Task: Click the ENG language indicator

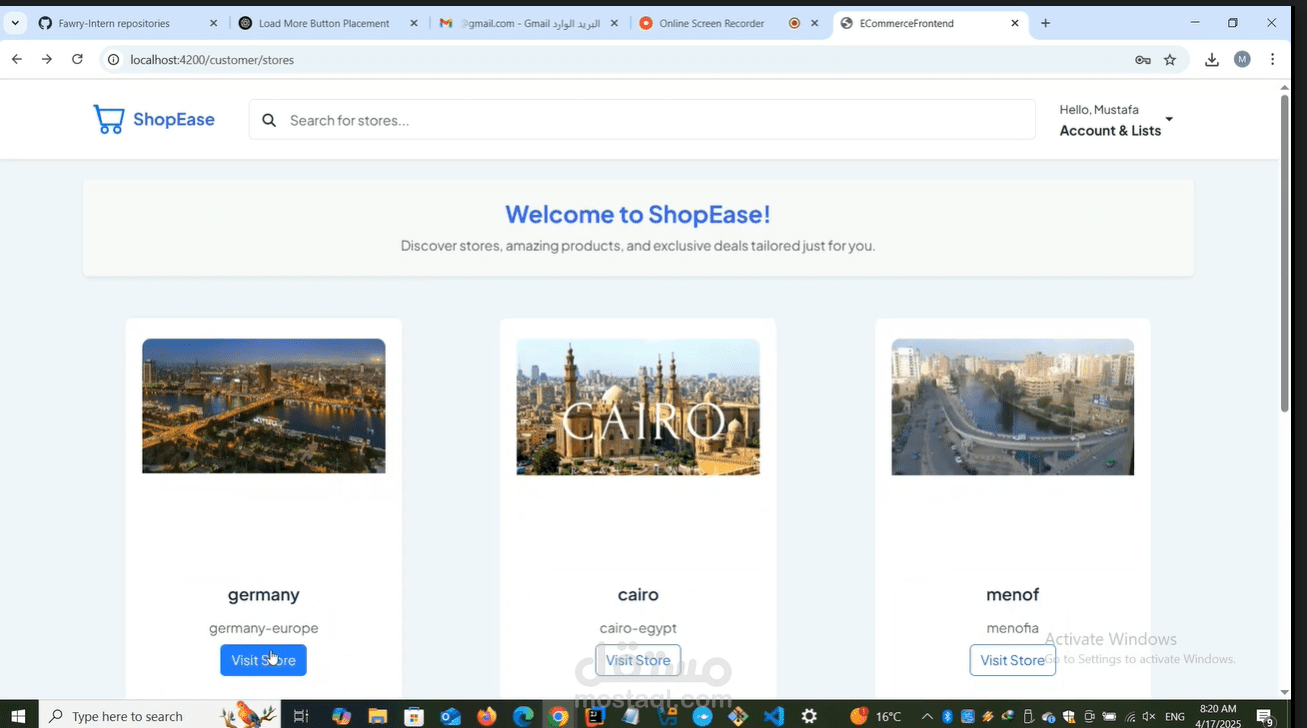Action: point(1174,716)
